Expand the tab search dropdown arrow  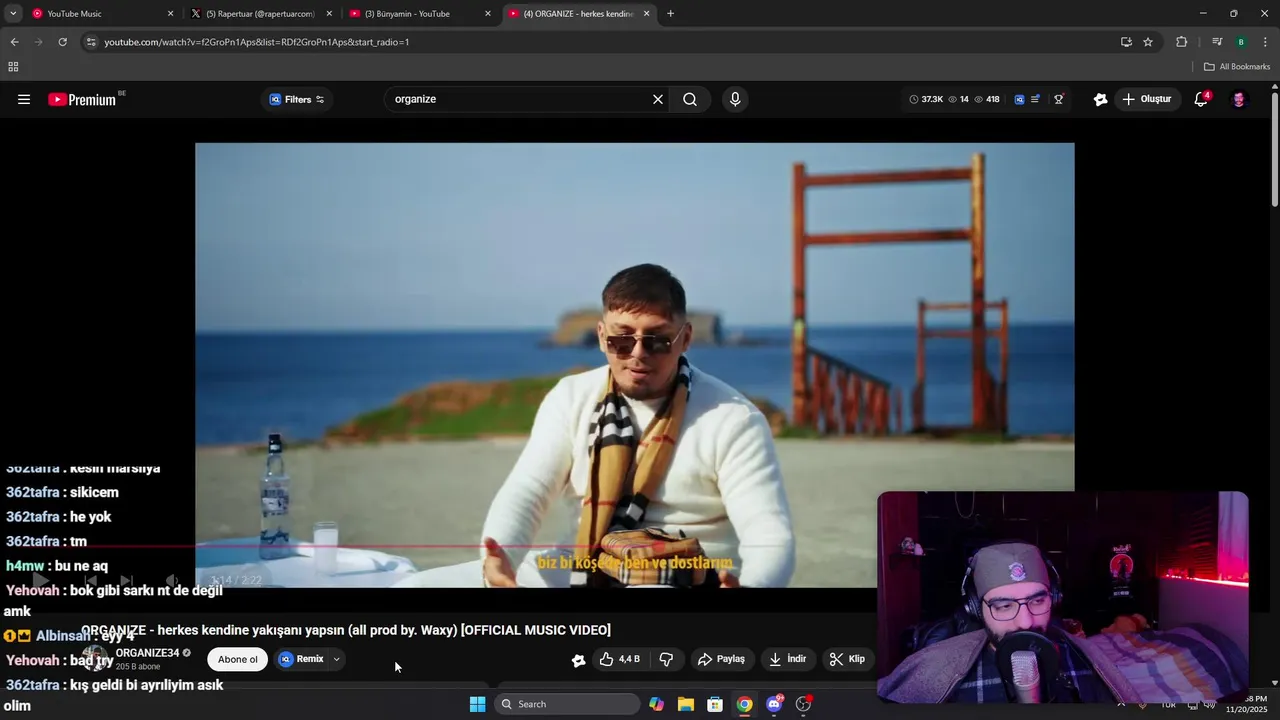(13, 14)
